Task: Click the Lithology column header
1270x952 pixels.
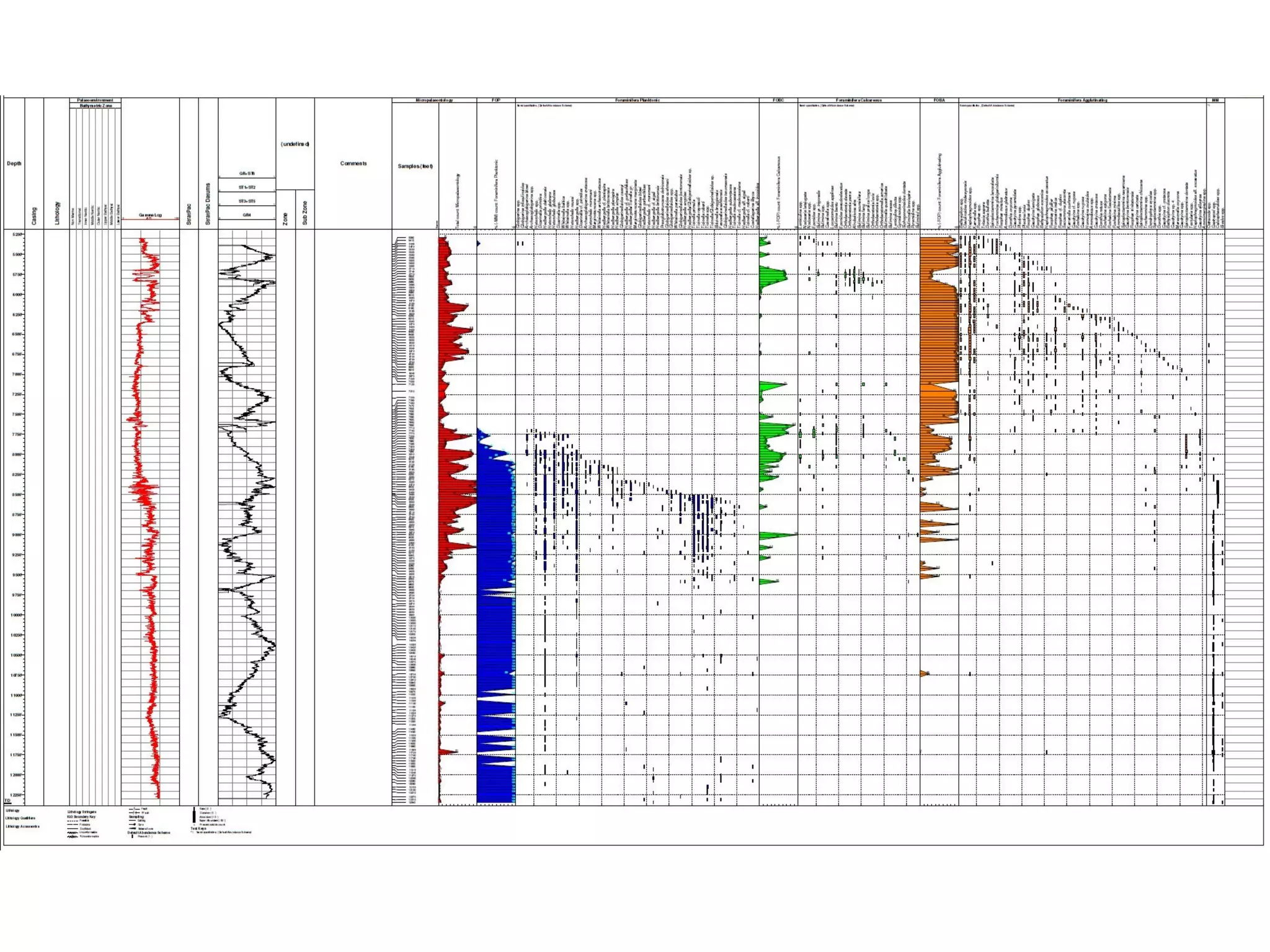Action: 58,213
